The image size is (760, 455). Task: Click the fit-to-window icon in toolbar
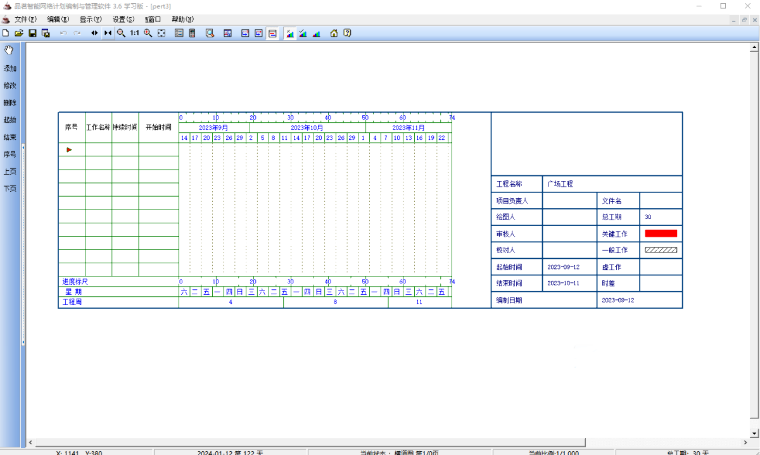161,33
